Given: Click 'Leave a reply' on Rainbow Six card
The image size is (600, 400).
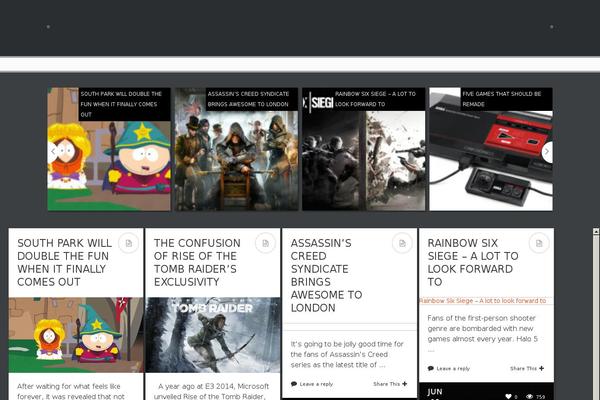Looking at the screenshot, I should tap(453, 369).
